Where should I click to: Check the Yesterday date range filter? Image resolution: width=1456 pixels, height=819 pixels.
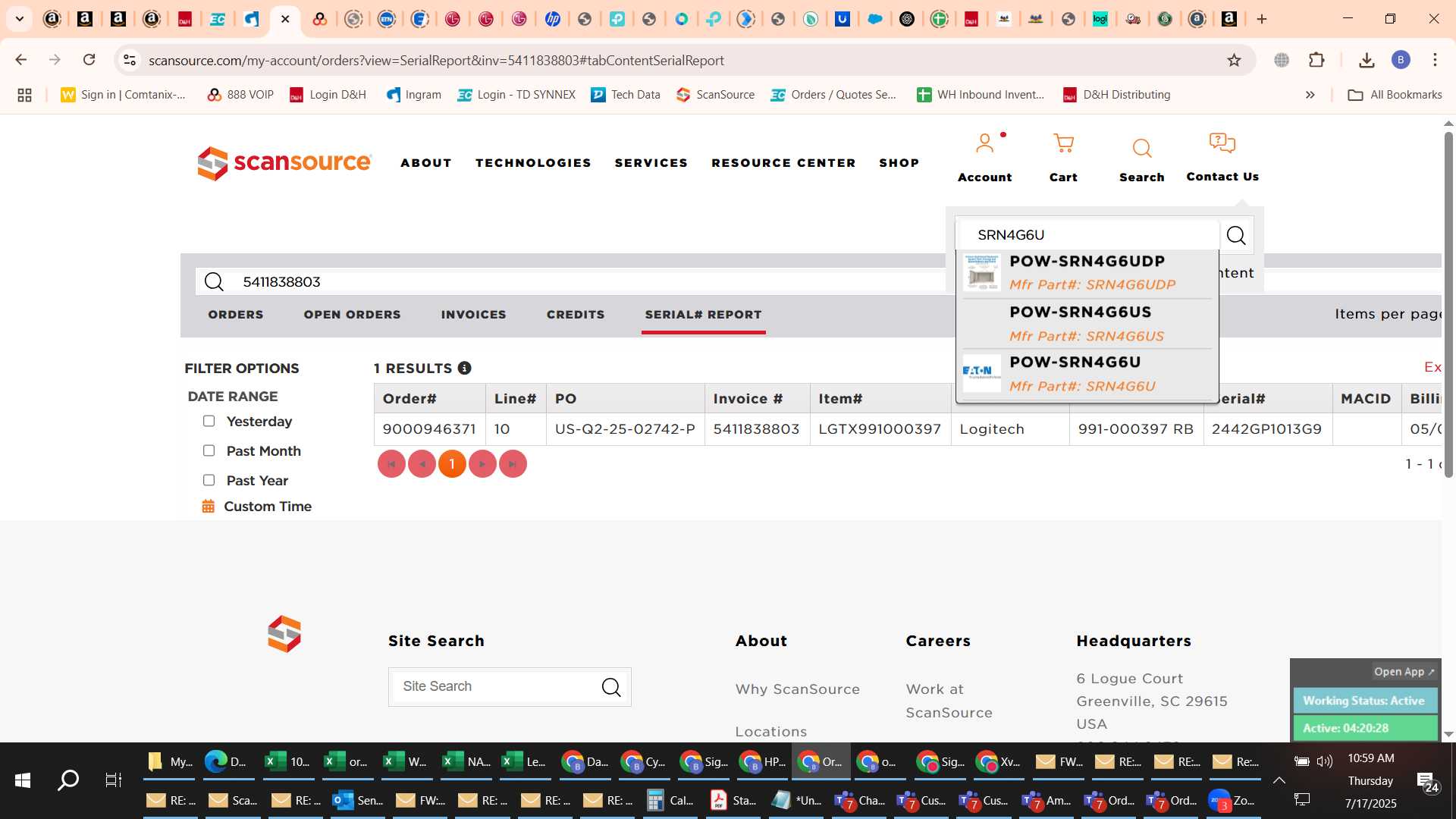point(209,421)
